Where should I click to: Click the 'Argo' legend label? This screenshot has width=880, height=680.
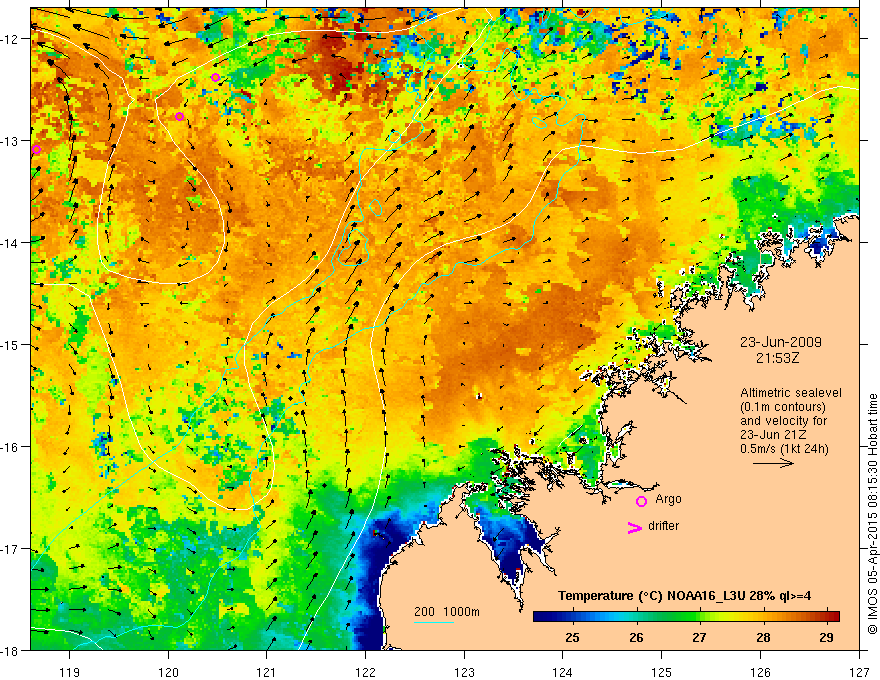[x=668, y=499]
